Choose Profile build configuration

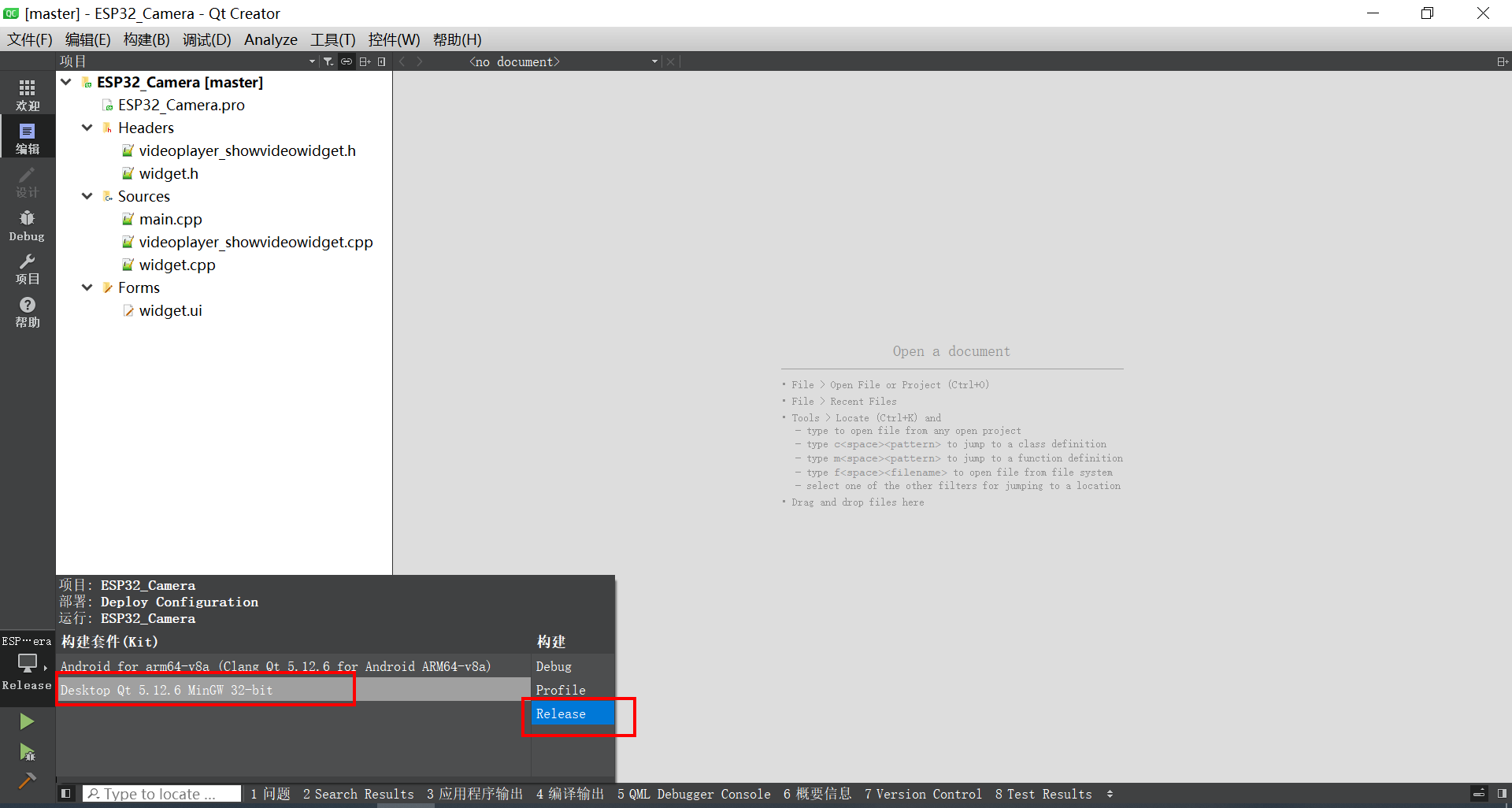pyautogui.click(x=573, y=690)
